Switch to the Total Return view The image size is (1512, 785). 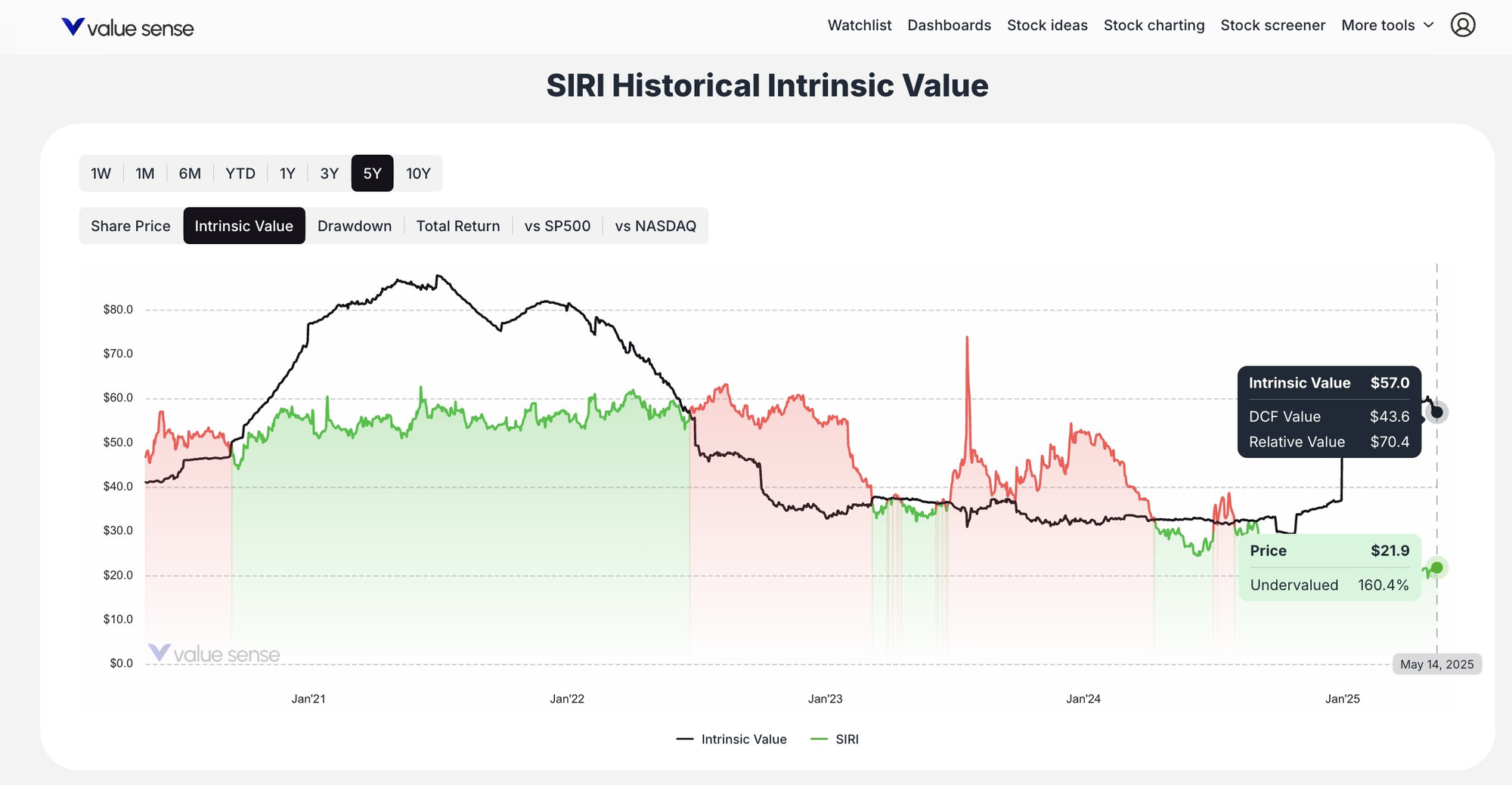(458, 225)
